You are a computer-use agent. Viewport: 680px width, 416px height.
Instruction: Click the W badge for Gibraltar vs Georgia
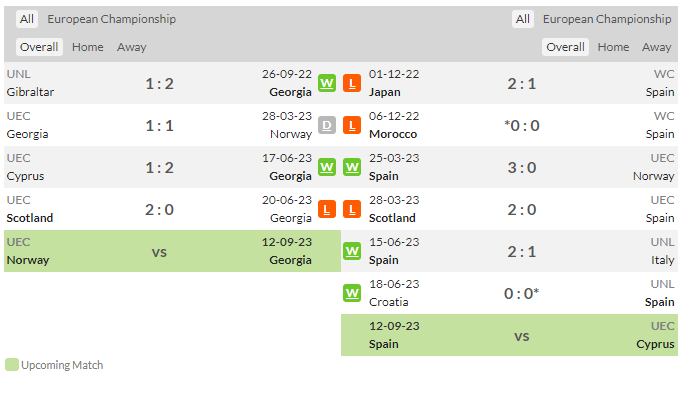(x=327, y=83)
